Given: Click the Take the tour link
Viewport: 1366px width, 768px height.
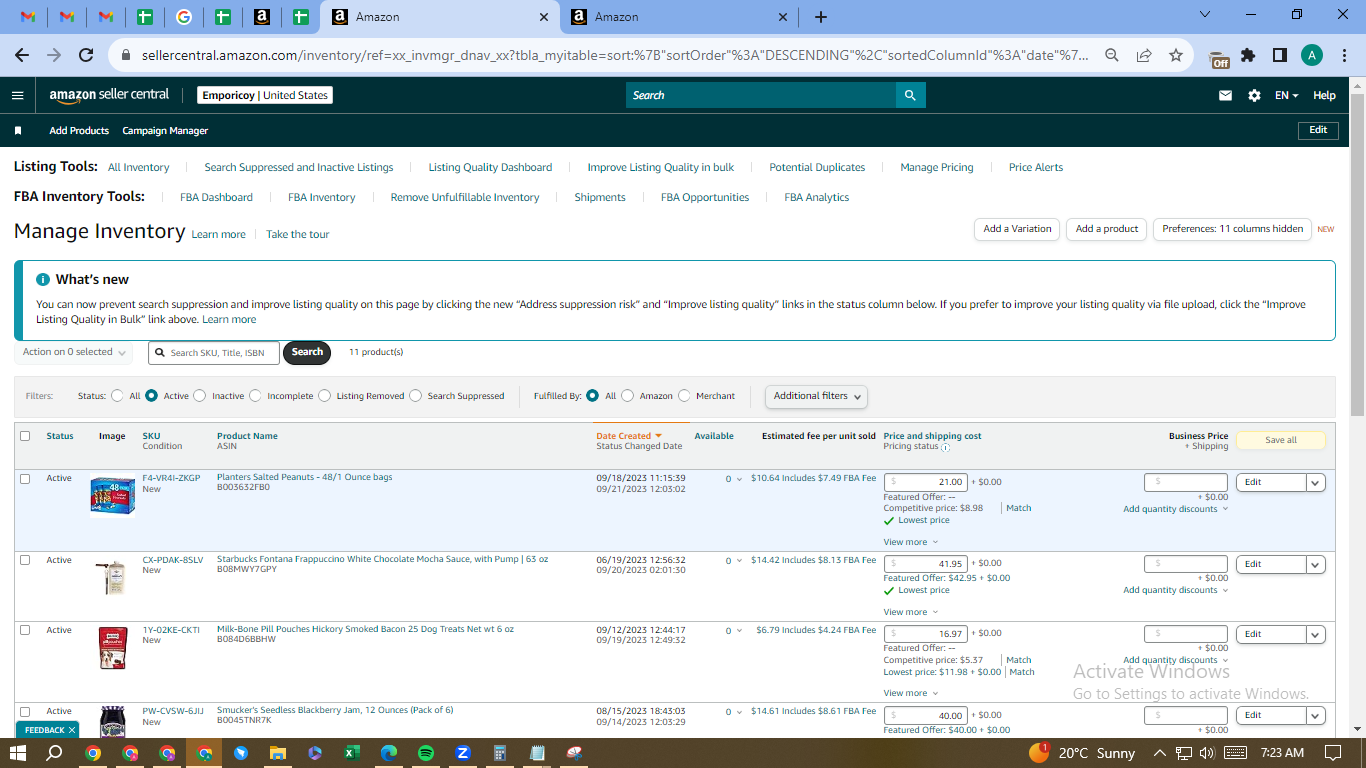Looking at the screenshot, I should click(x=297, y=235).
